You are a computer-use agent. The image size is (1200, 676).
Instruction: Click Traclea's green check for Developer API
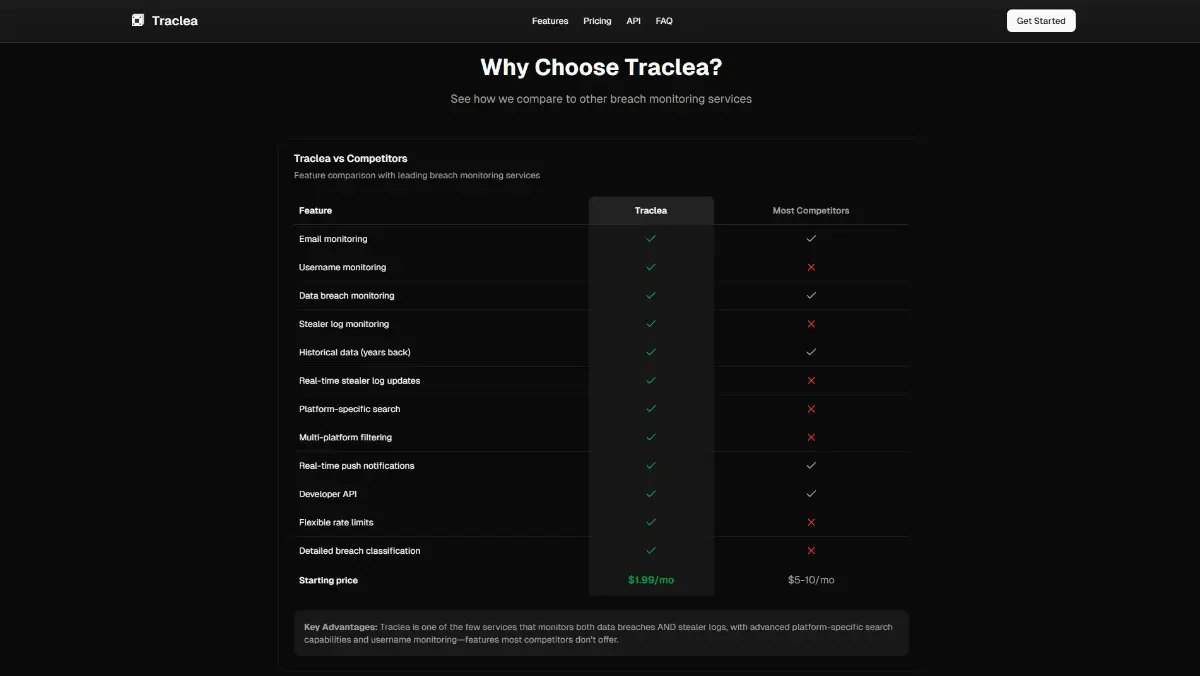tap(651, 494)
